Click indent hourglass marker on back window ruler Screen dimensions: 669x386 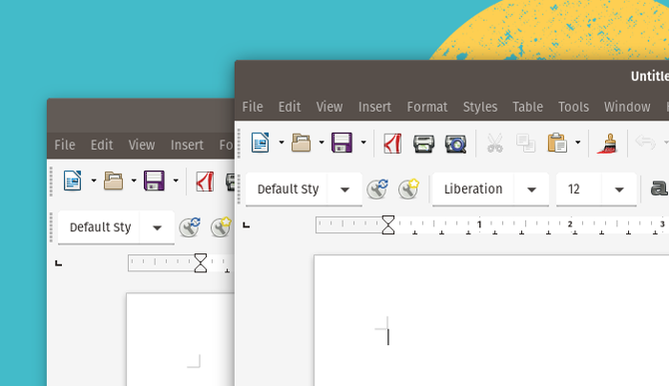[200, 263]
